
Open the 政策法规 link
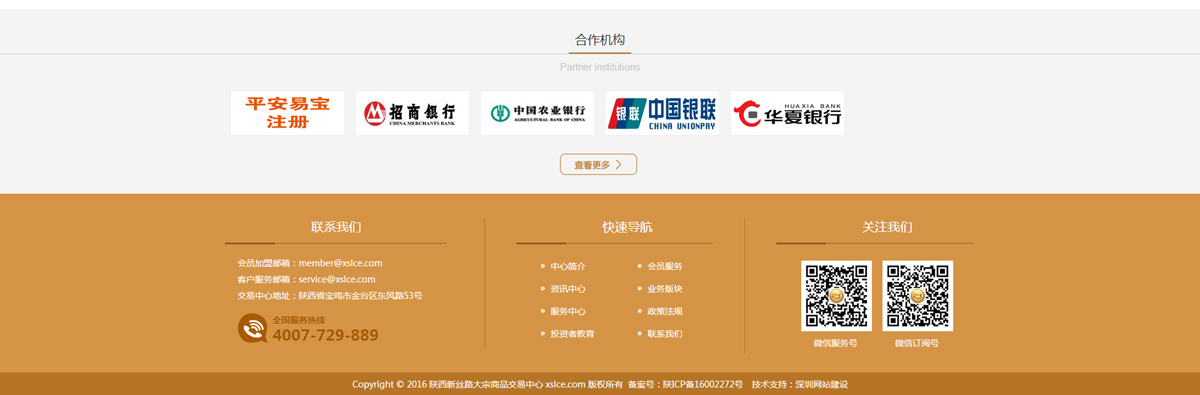pyautogui.click(x=664, y=311)
